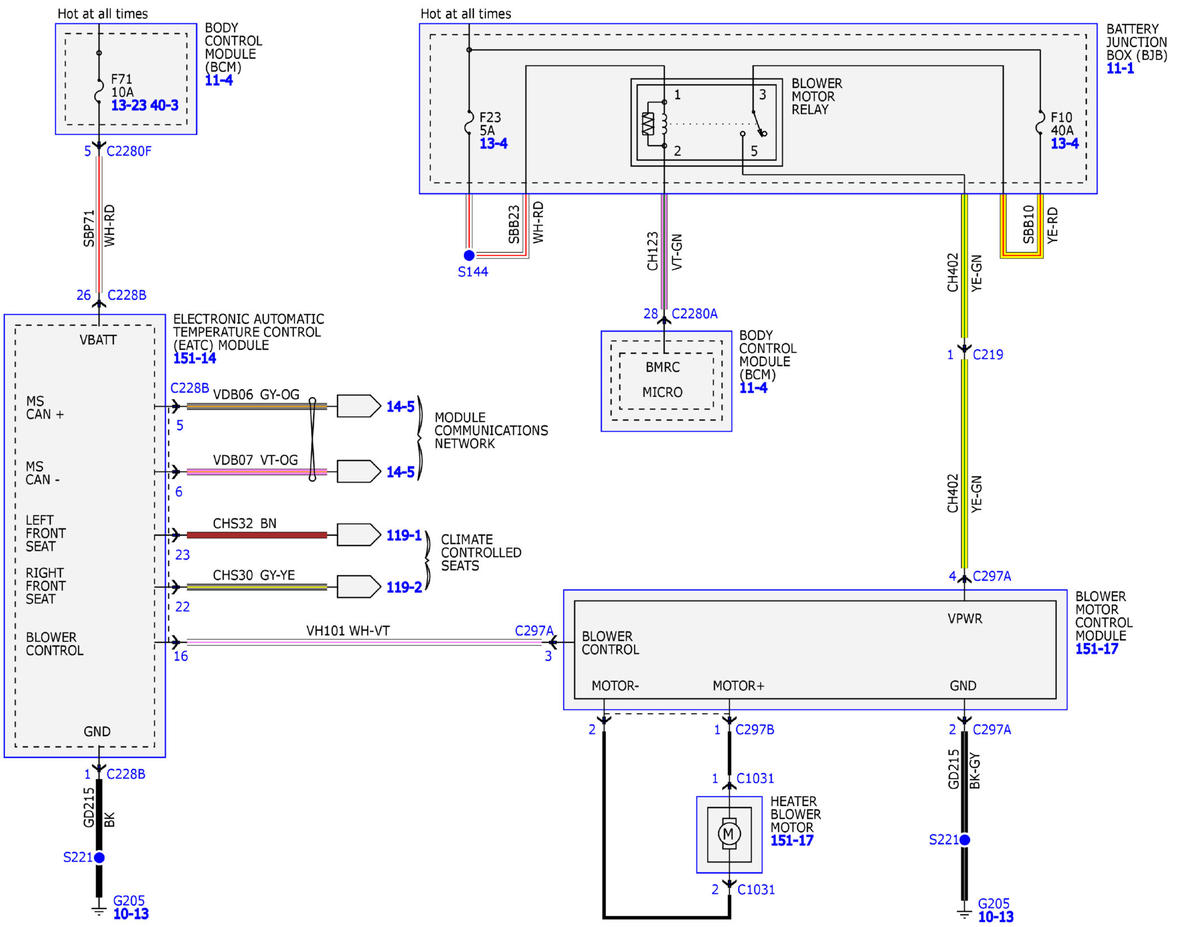Follow the 13-4 link under fuse F10

click(x=1065, y=144)
